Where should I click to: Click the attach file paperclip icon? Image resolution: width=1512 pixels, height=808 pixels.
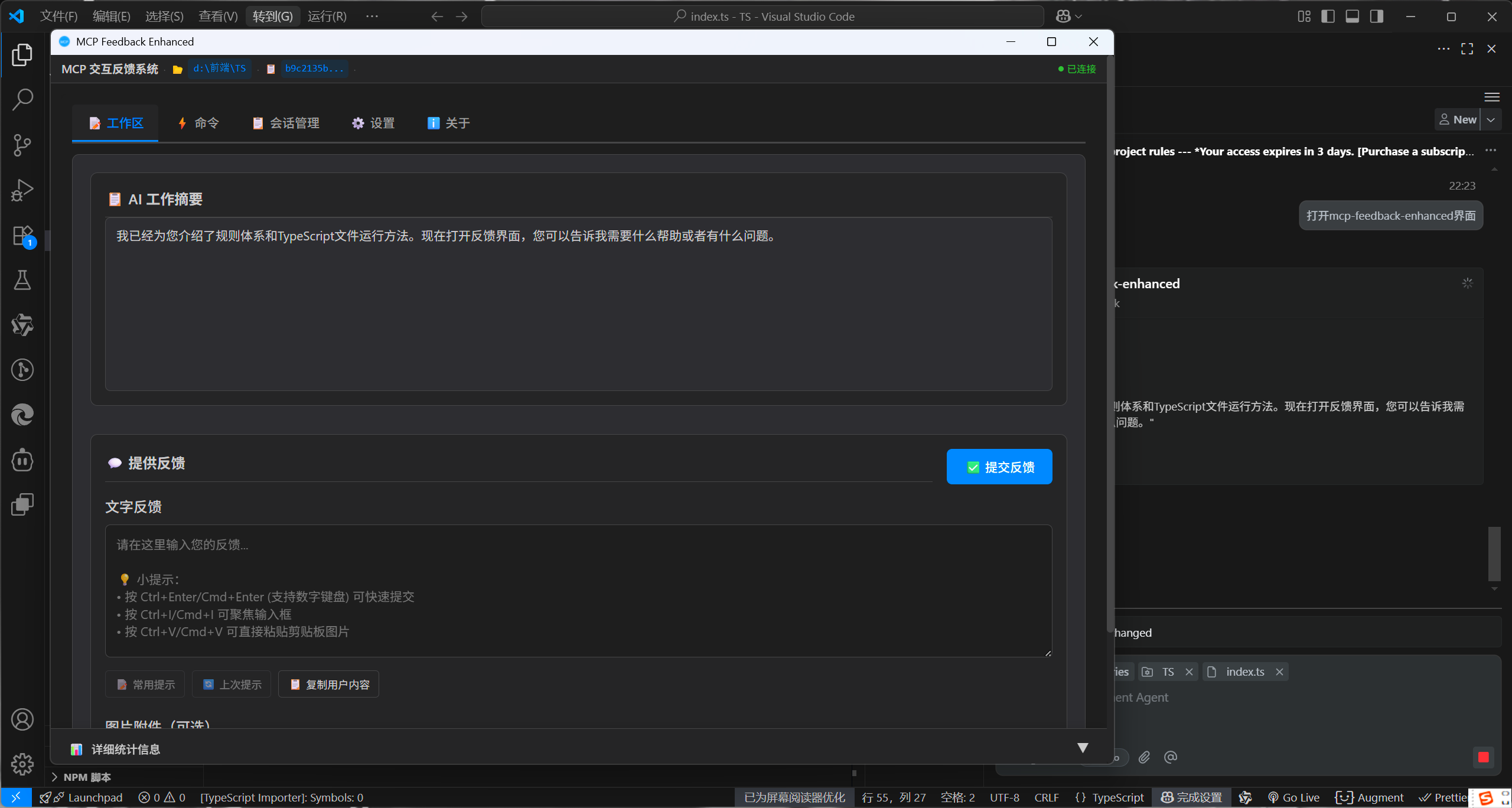click(1145, 757)
